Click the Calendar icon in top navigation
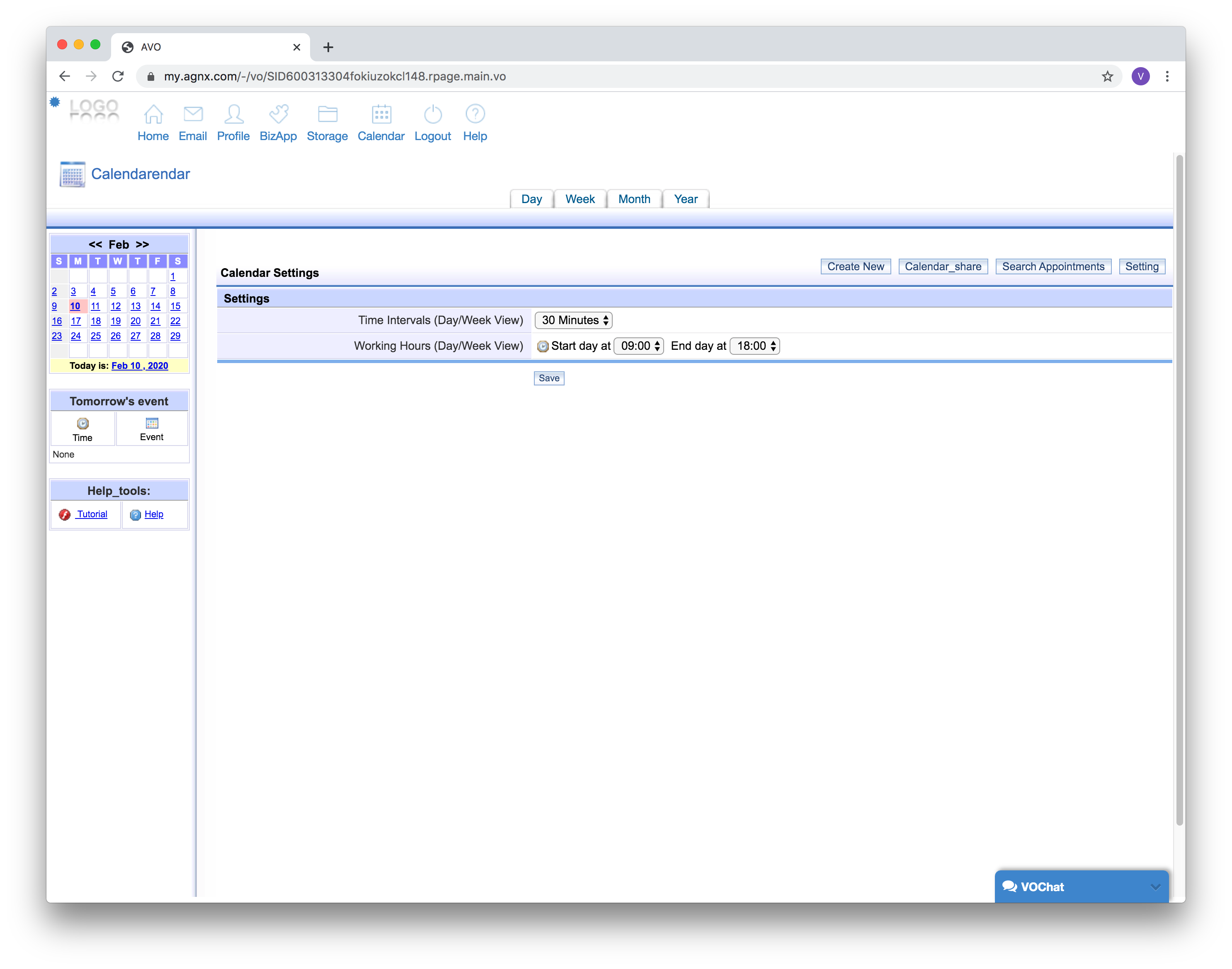1232x969 pixels. tap(381, 114)
